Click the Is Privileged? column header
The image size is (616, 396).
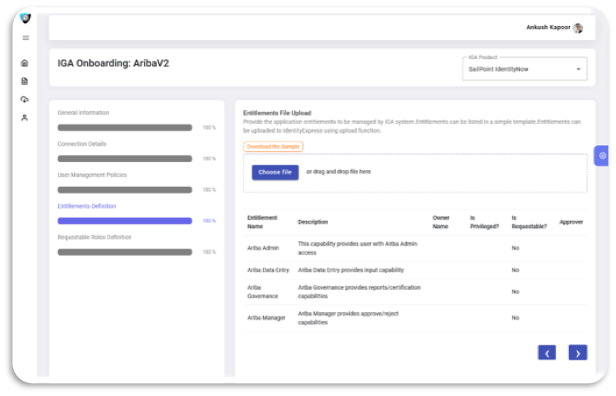pos(484,222)
